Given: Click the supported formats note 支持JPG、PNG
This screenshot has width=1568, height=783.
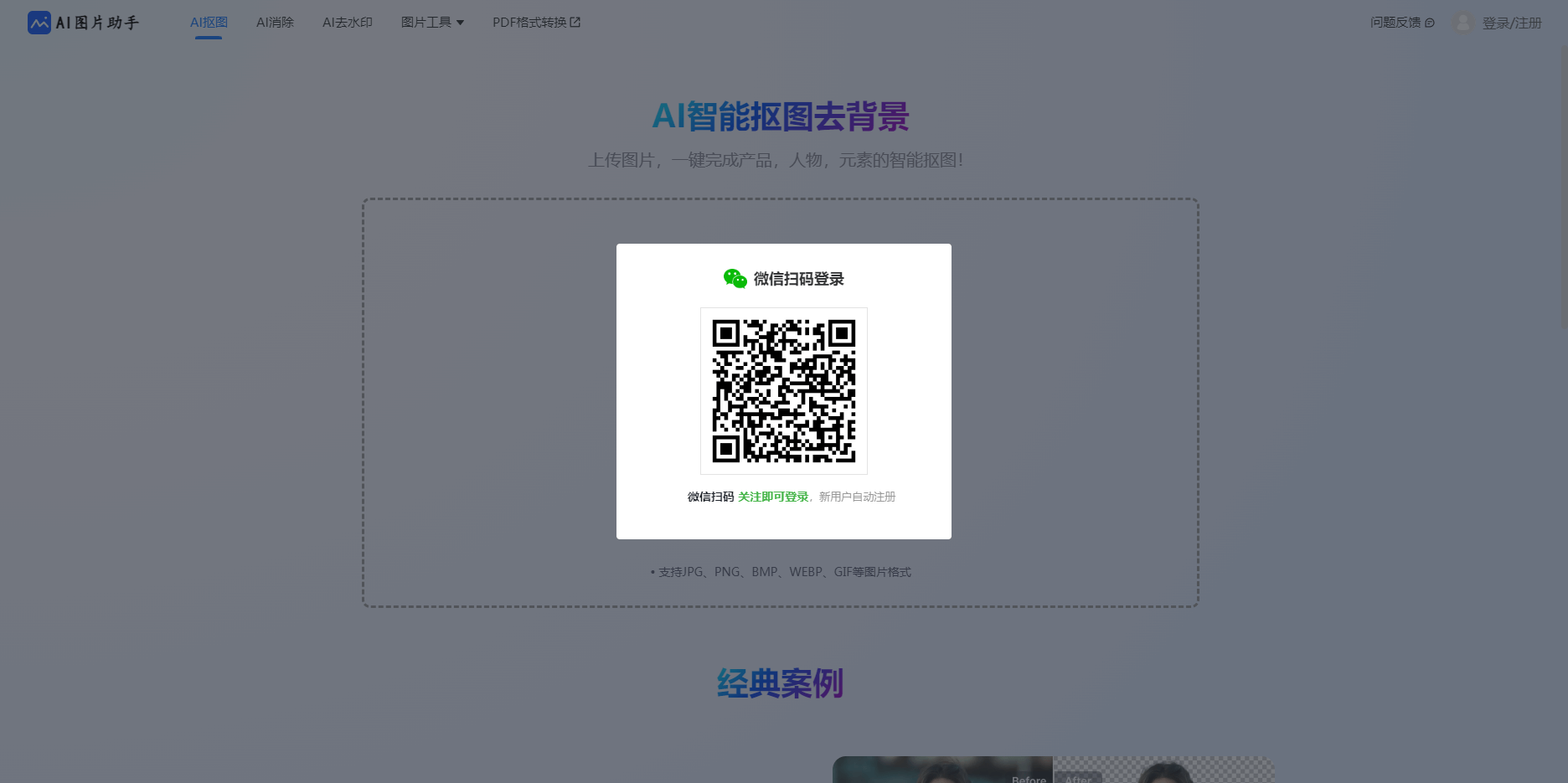Looking at the screenshot, I should coord(781,572).
